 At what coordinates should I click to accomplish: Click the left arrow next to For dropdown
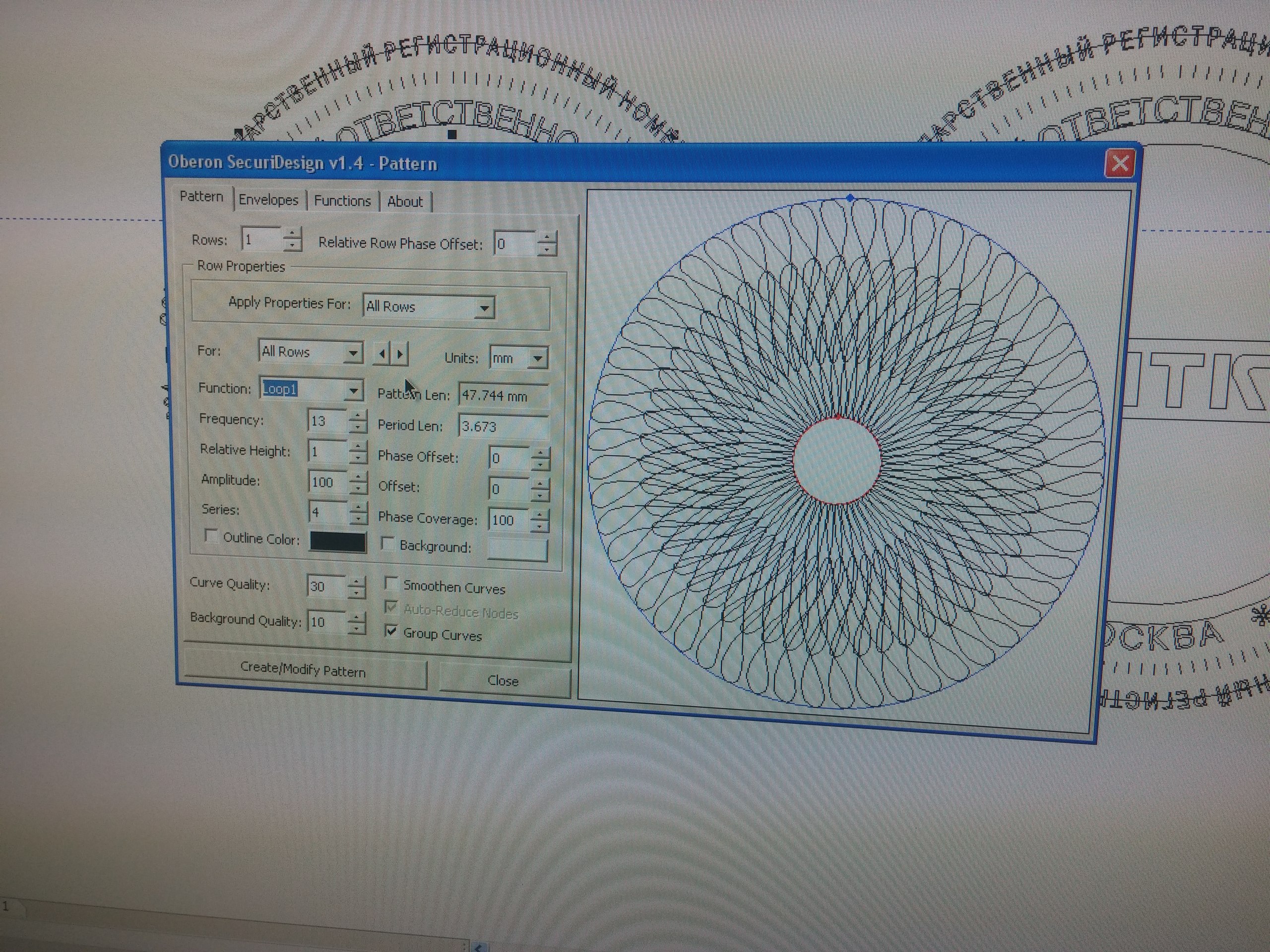(382, 354)
